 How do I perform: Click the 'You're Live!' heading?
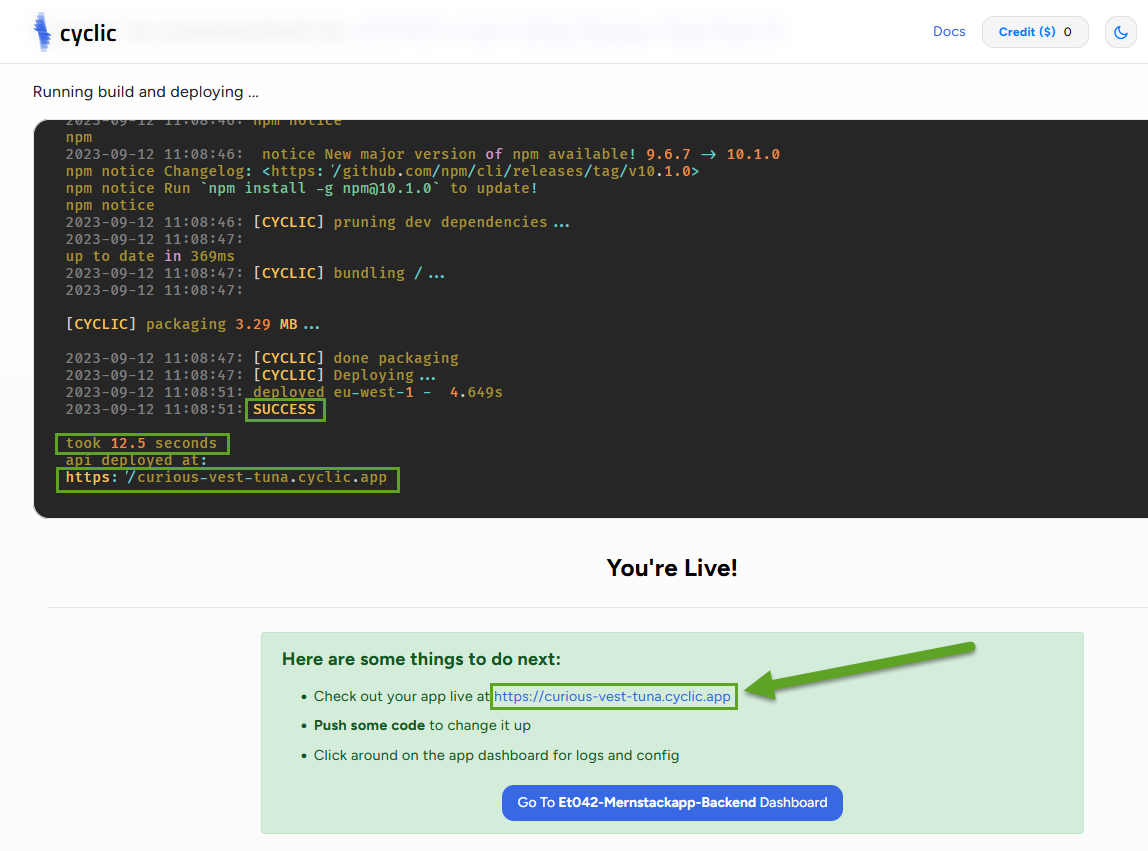pos(671,568)
